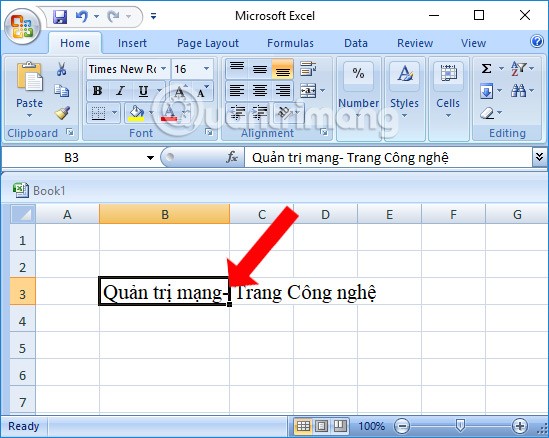The image size is (549, 438).
Task: Select column D header
Action: (x=325, y=214)
